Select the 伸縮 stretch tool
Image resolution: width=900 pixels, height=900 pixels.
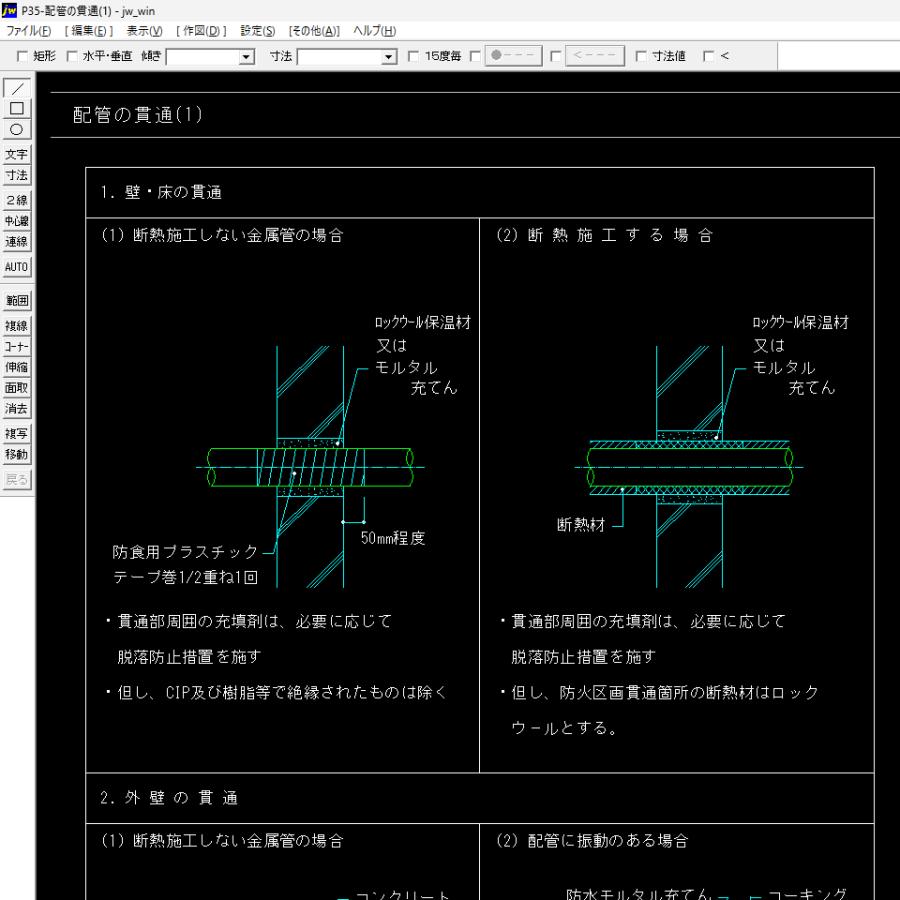coord(17,367)
